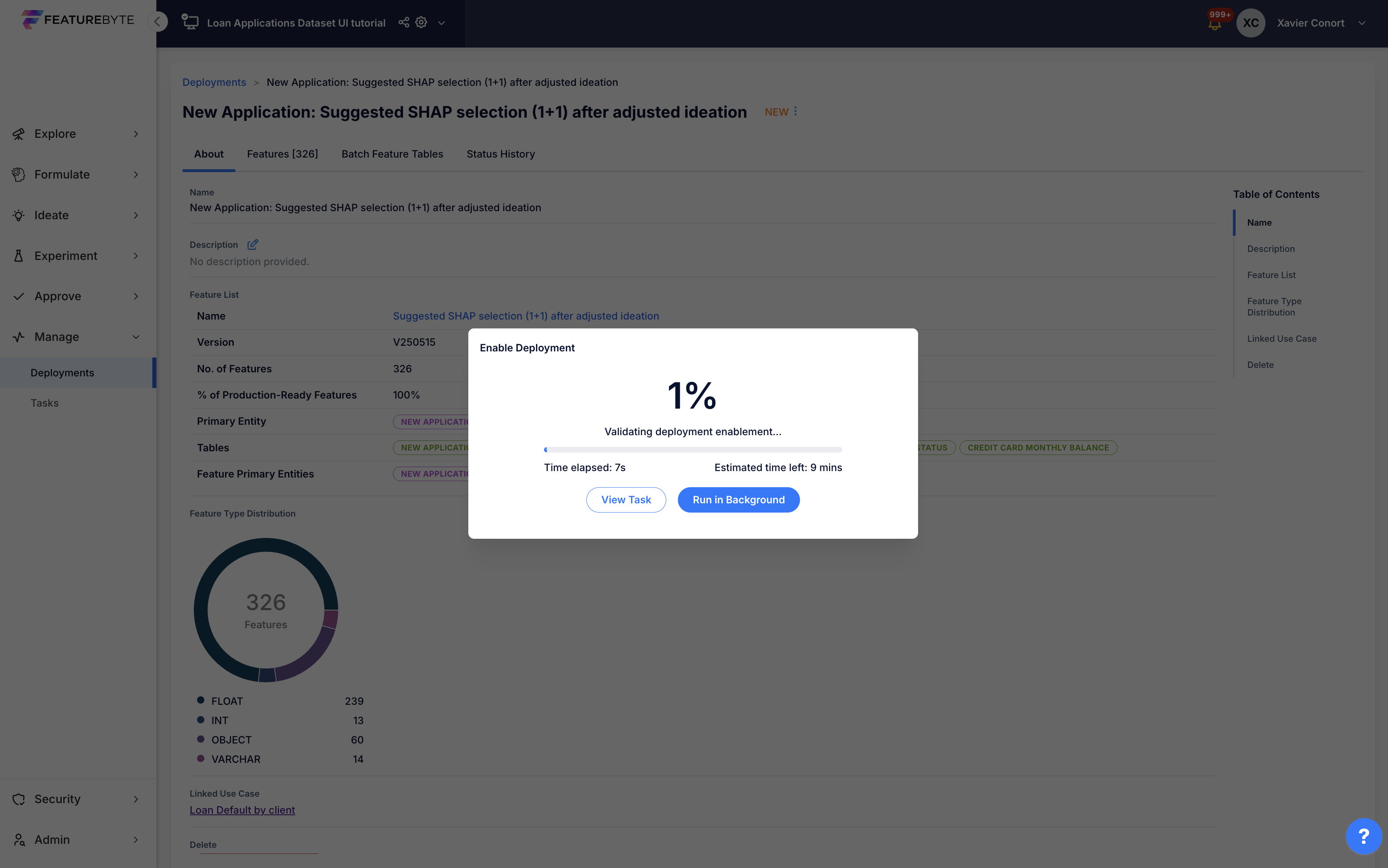Open the help question mark button

tap(1363, 836)
